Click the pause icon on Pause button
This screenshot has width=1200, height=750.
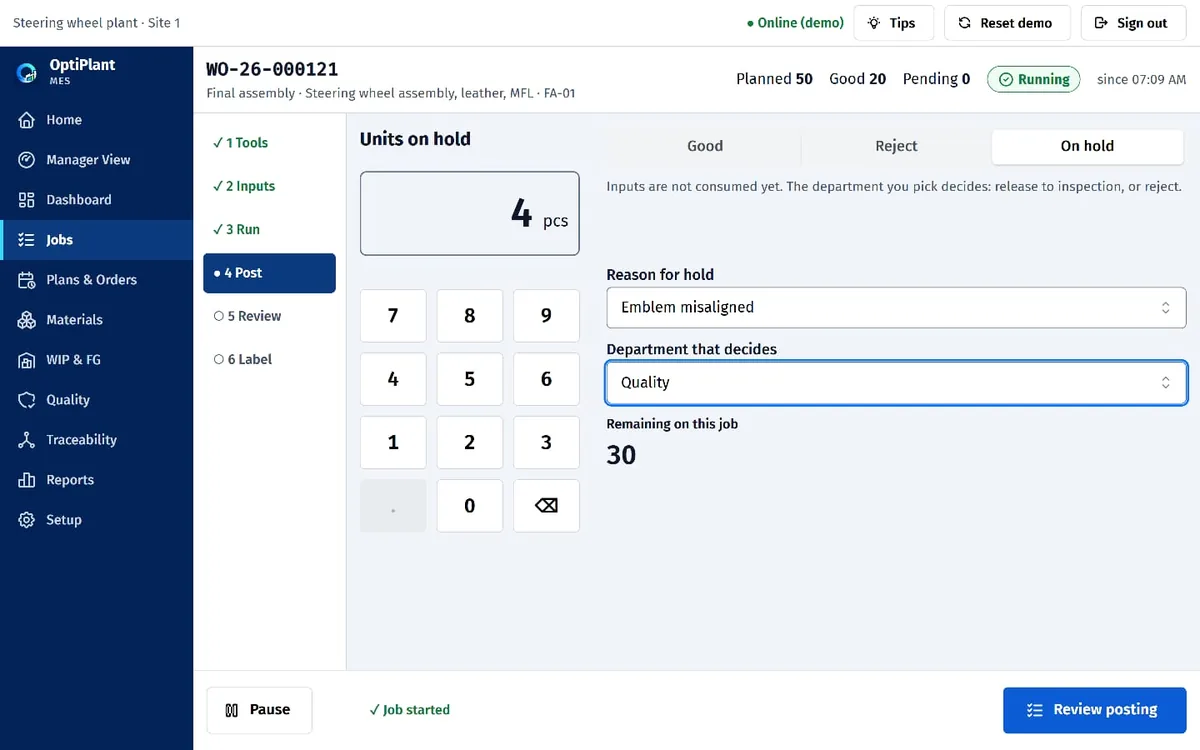click(x=232, y=710)
